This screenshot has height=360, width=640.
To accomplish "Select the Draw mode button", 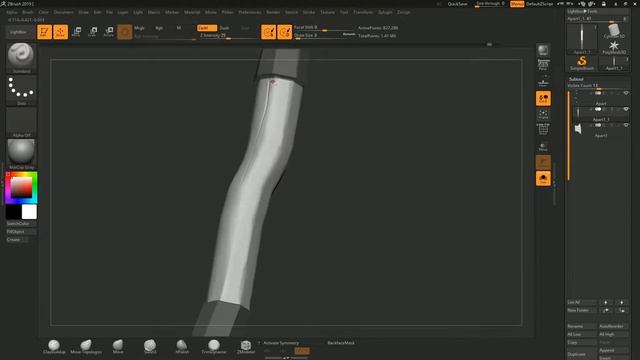I will point(60,32).
